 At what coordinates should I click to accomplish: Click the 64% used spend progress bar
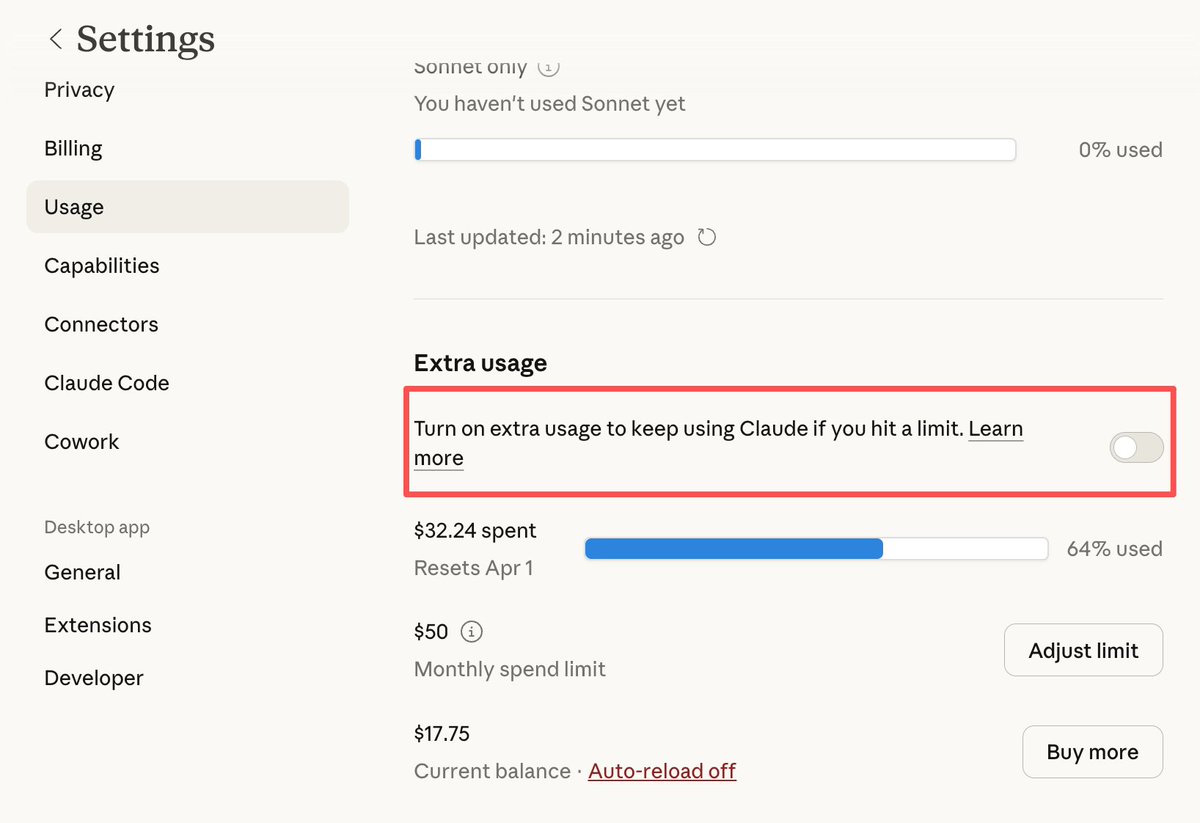point(816,548)
